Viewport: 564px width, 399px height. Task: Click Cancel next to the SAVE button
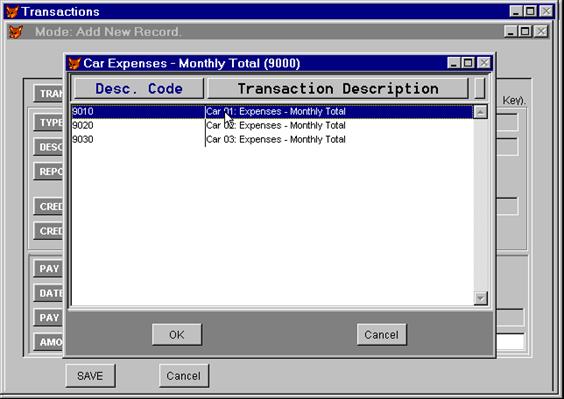coord(183,376)
